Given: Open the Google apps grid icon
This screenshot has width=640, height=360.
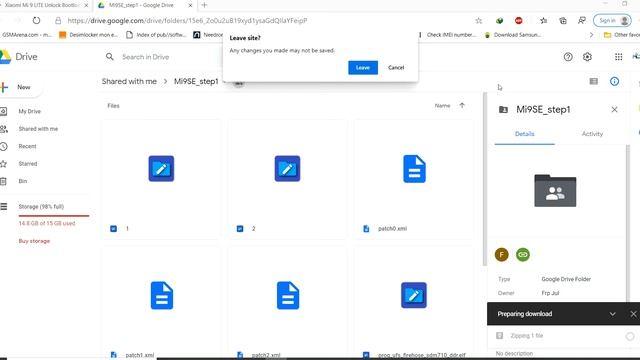Looking at the screenshot, I should 618,57.
